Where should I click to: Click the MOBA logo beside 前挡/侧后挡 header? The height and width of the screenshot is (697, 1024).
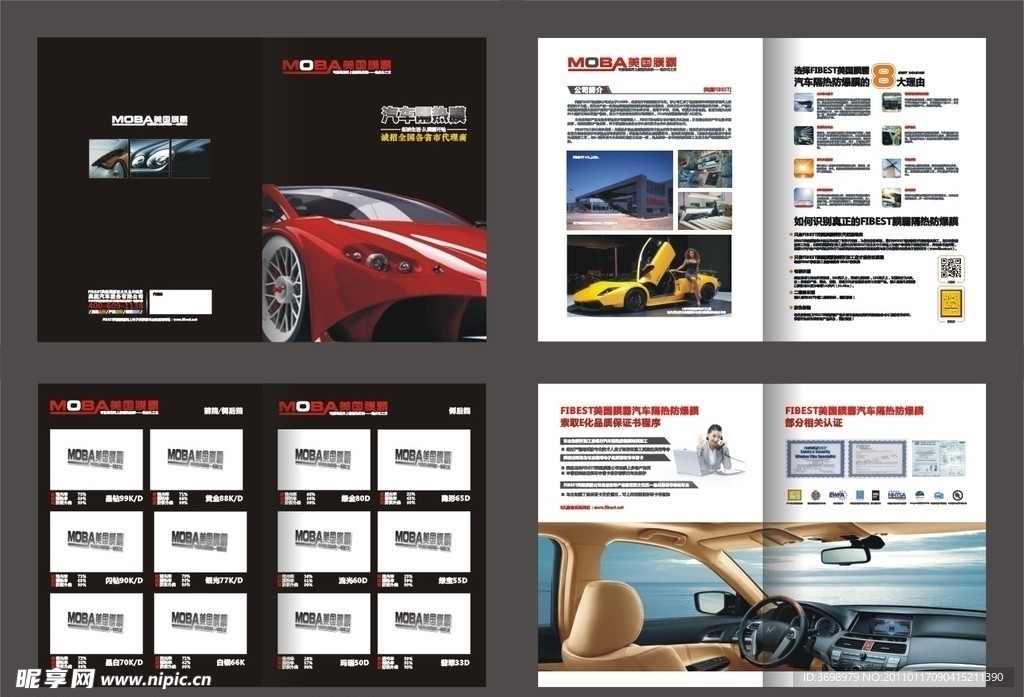(104, 406)
